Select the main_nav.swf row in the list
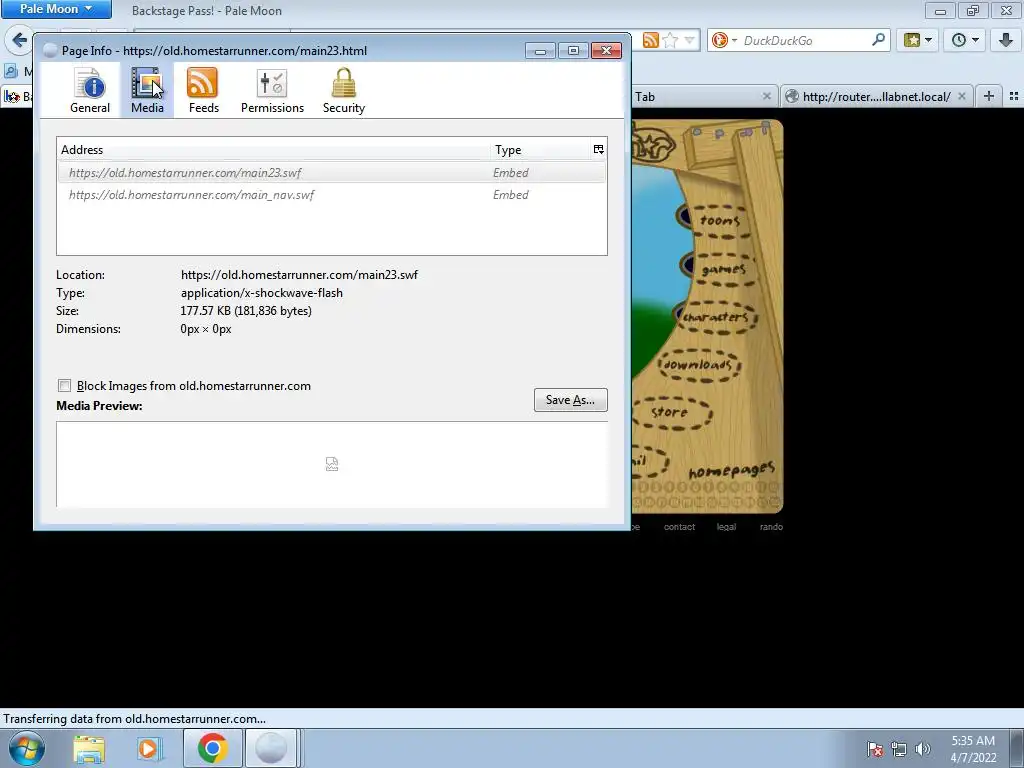The image size is (1024, 768). [332, 195]
